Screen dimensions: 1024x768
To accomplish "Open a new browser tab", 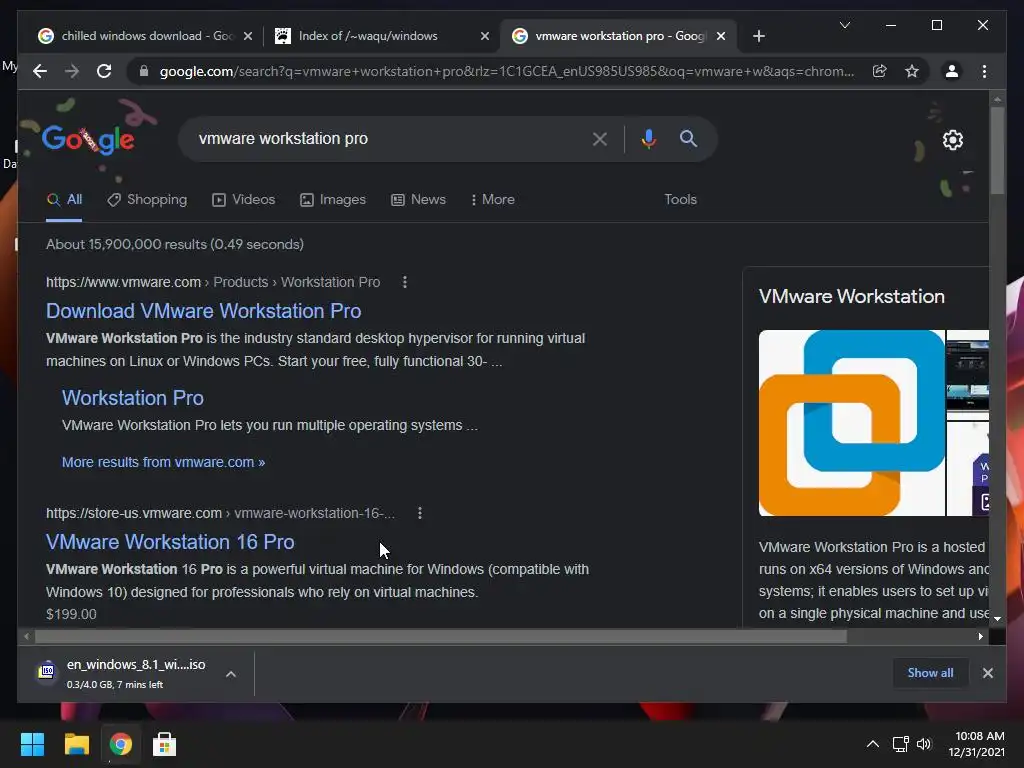I will click(758, 36).
